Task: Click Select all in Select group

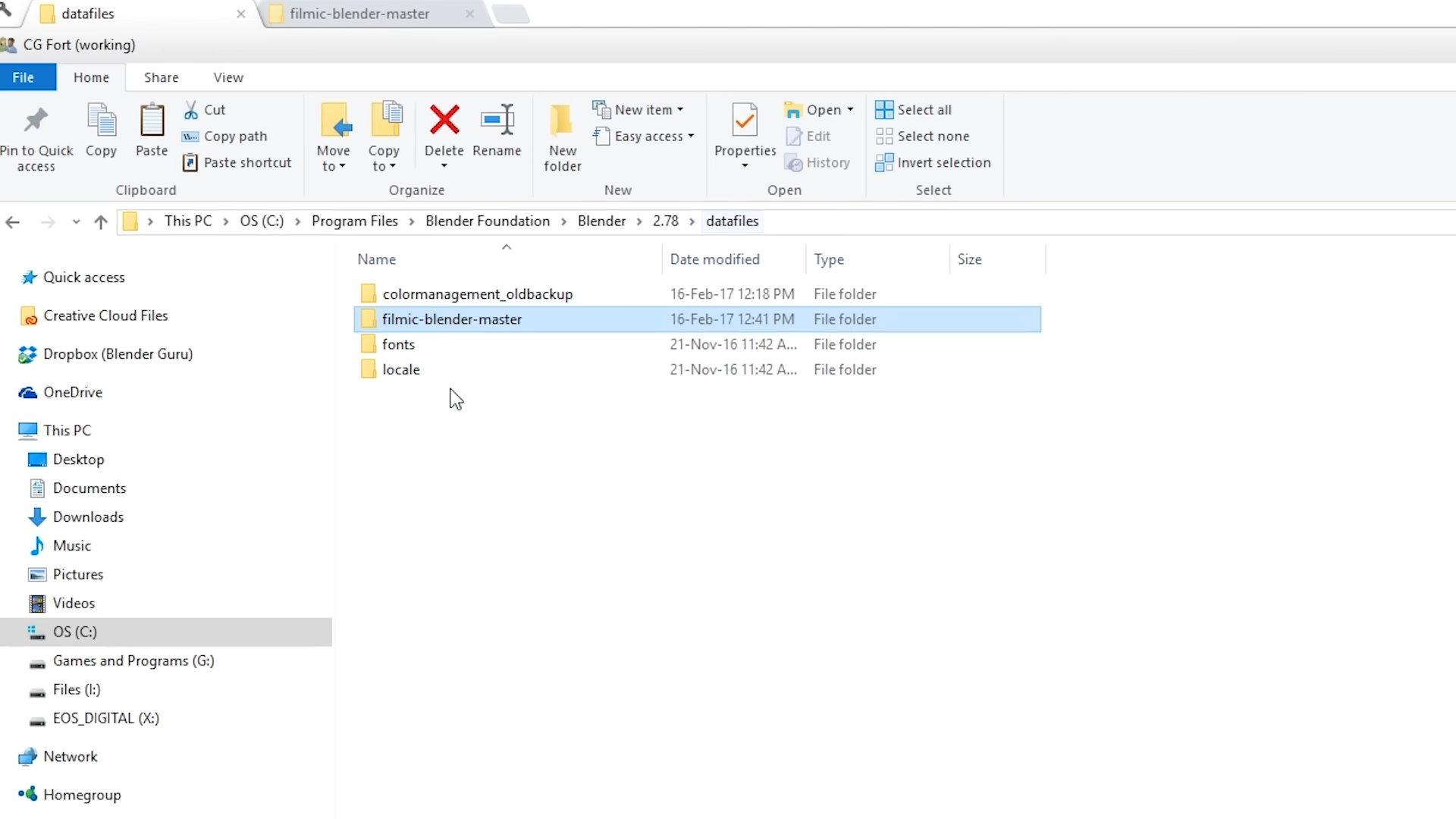Action: coord(914,110)
